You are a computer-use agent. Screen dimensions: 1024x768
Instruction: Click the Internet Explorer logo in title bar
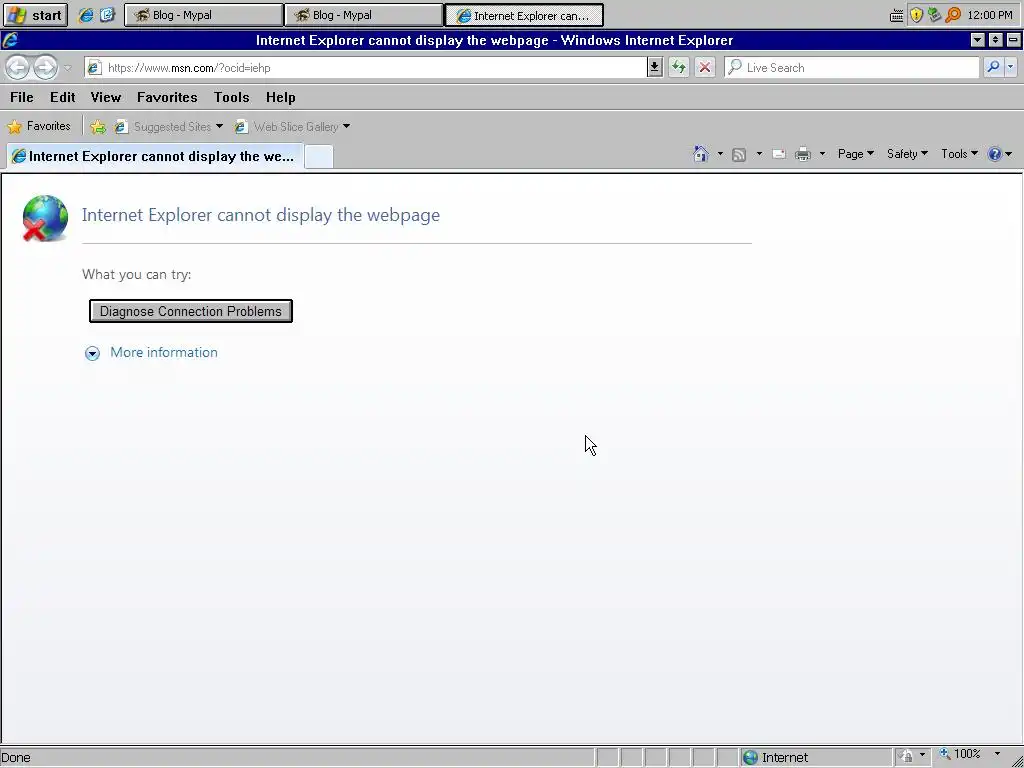pyautogui.click(x=10, y=40)
